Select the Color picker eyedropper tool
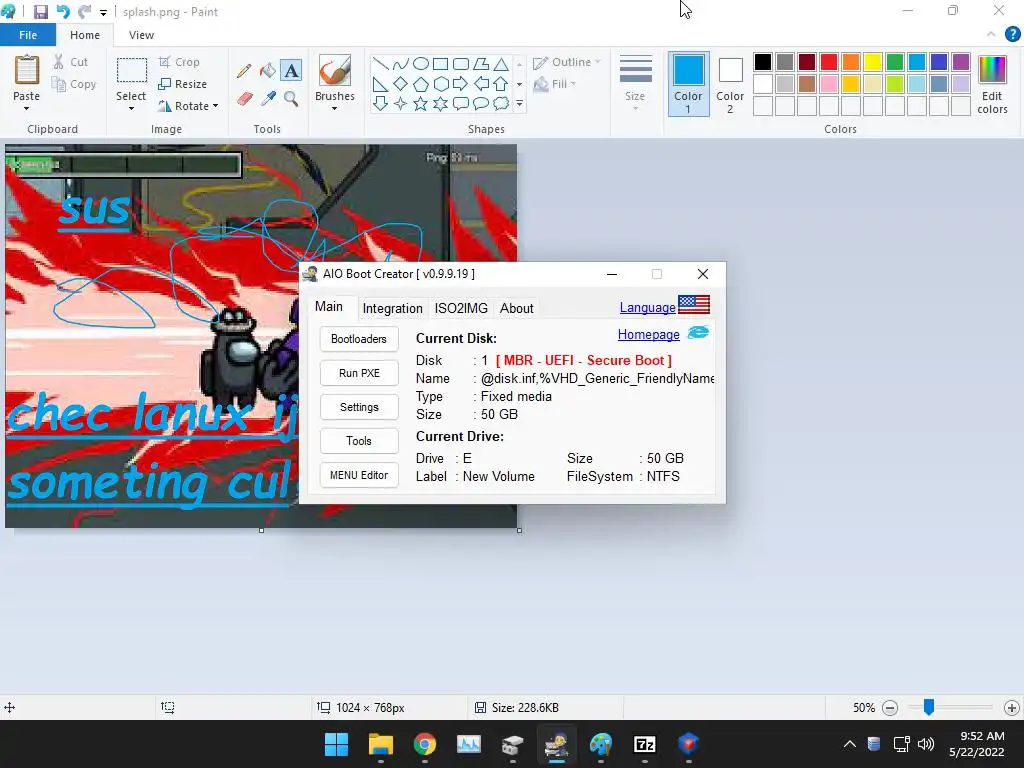Screen dimensions: 1024x768 pos(268,99)
